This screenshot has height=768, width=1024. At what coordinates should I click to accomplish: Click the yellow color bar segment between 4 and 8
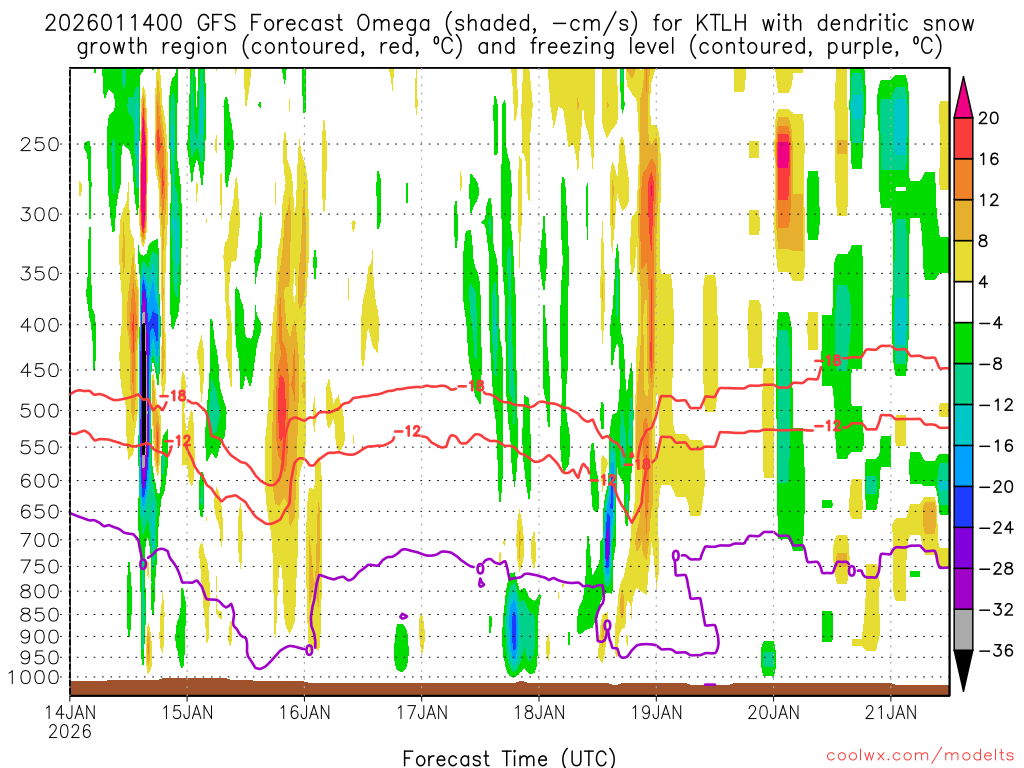point(963,261)
